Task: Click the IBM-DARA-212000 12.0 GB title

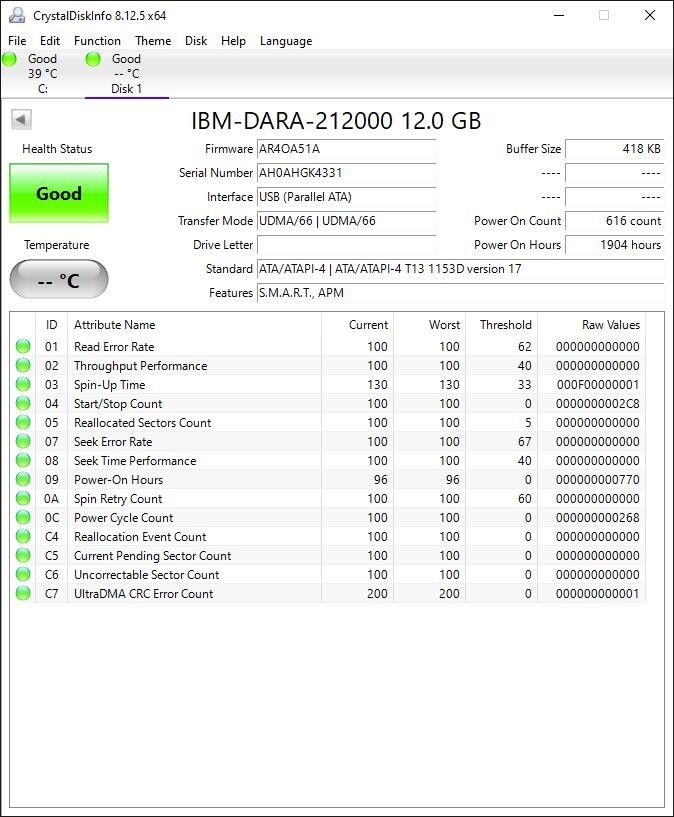Action: click(336, 121)
